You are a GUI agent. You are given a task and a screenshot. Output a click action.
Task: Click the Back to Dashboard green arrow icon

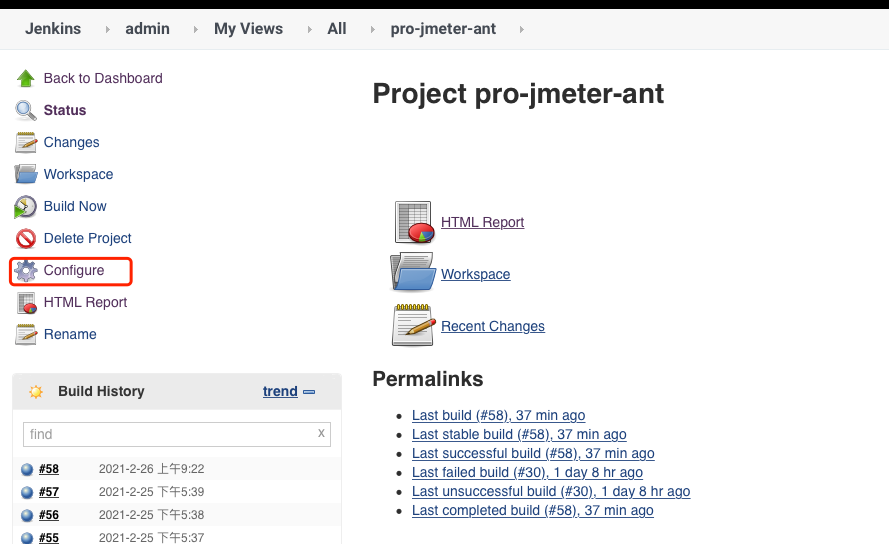pyautogui.click(x=26, y=78)
